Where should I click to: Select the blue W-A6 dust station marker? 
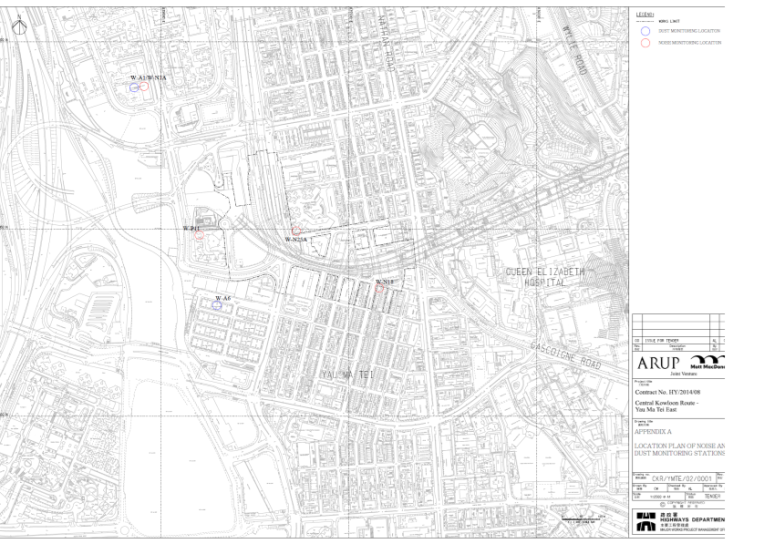pyautogui.click(x=217, y=305)
